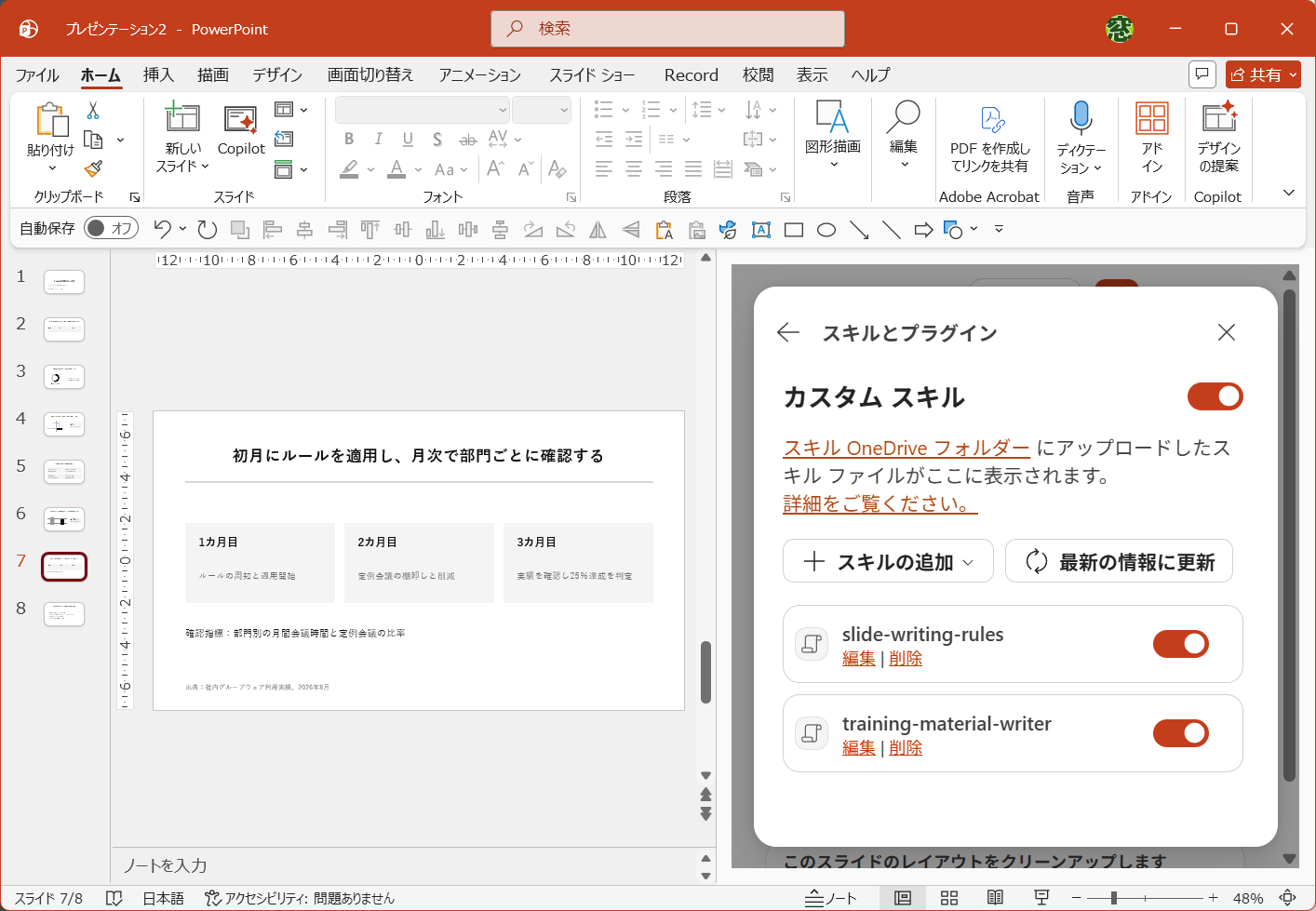1316x911 pixels.
Task: Refresh skills with latest info button
Action: [1119, 561]
